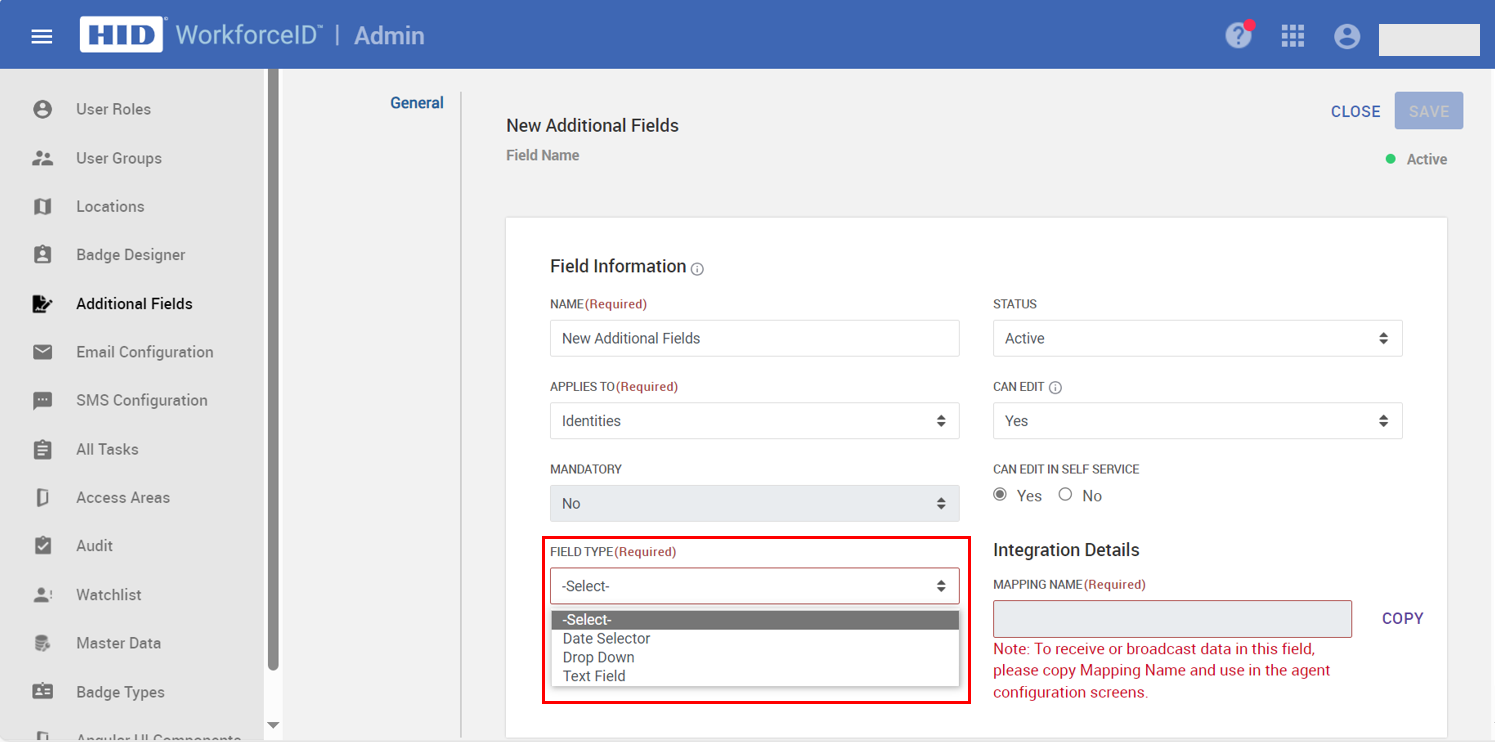
Task: Choose Date Selector field type
Action: click(755, 638)
